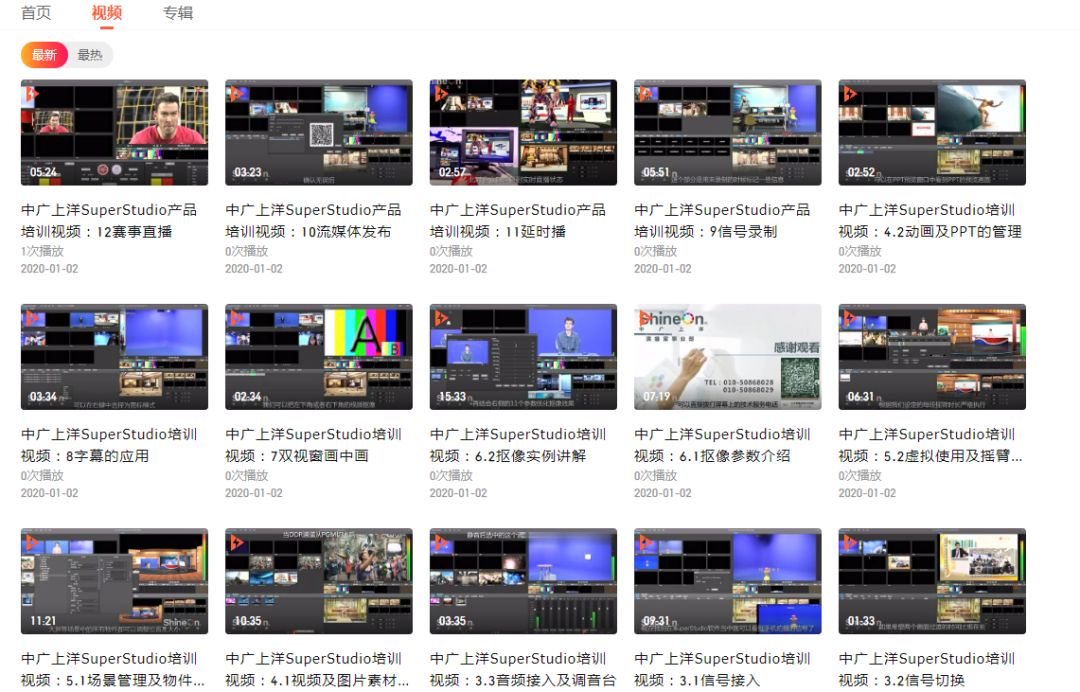1080x692 pixels.
Task: Click 05:24 duration label on first video
Action: coord(43,172)
